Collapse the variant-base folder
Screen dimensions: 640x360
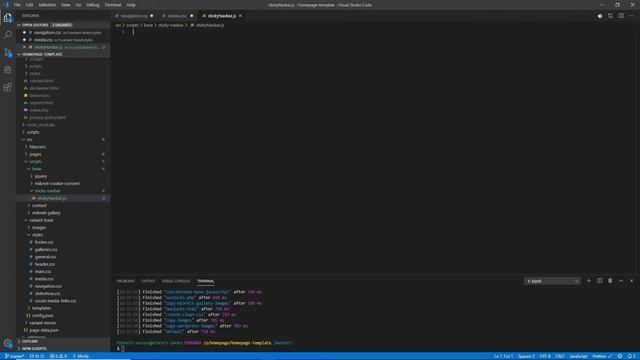pos(63,220)
